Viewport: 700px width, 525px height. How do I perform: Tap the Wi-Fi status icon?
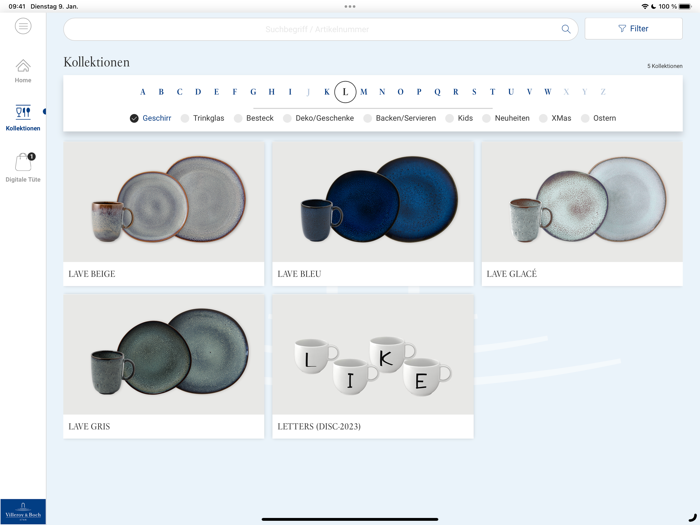645,6
